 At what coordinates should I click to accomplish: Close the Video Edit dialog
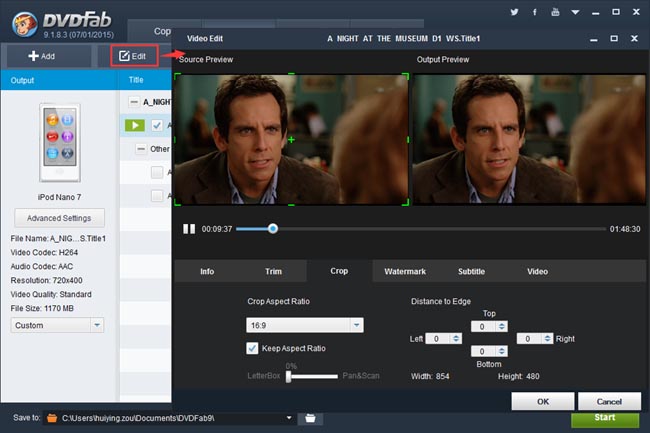[634, 39]
